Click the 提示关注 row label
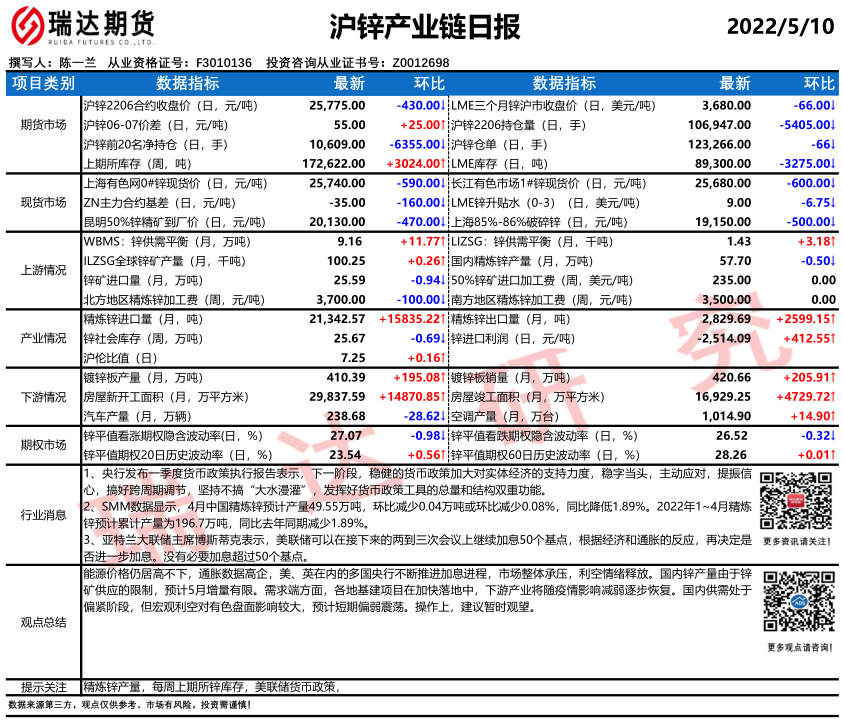This screenshot has width=843, height=722. 43,687
